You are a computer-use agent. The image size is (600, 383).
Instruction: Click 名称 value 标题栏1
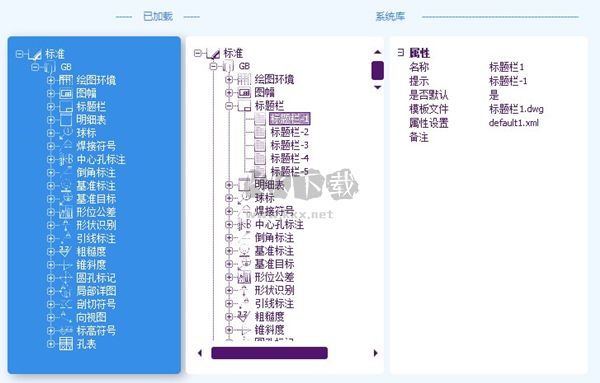tap(506, 67)
